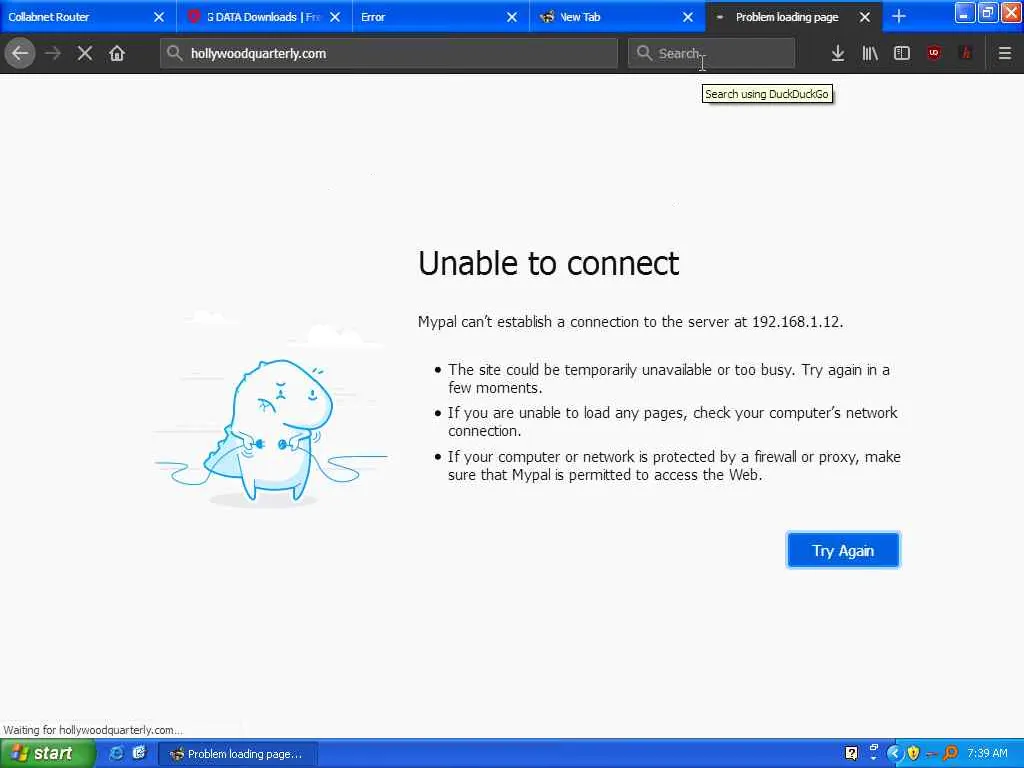Click the search box magnifier icon

644,53
